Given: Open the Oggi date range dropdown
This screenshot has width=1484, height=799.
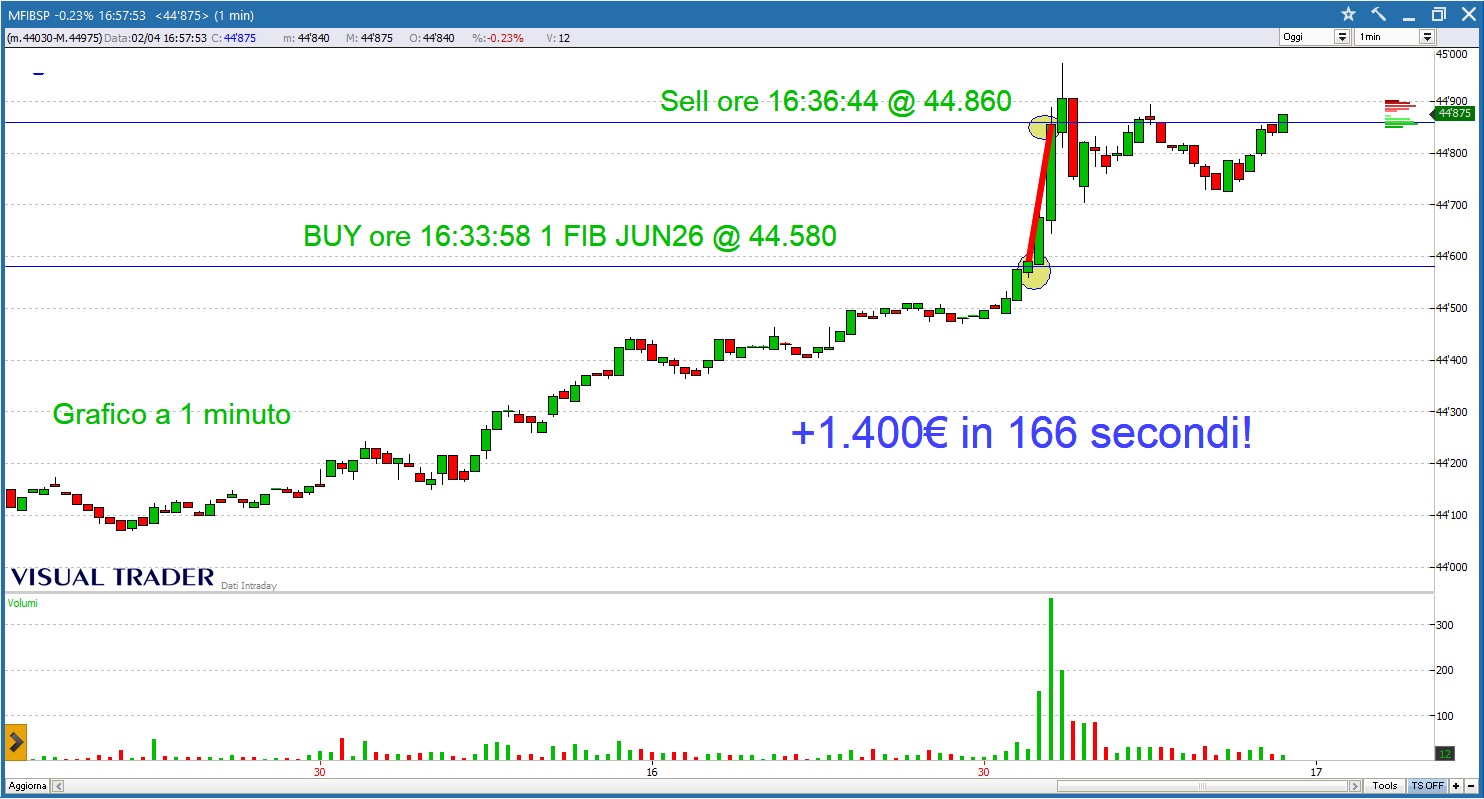Looking at the screenshot, I should click(x=1316, y=37).
